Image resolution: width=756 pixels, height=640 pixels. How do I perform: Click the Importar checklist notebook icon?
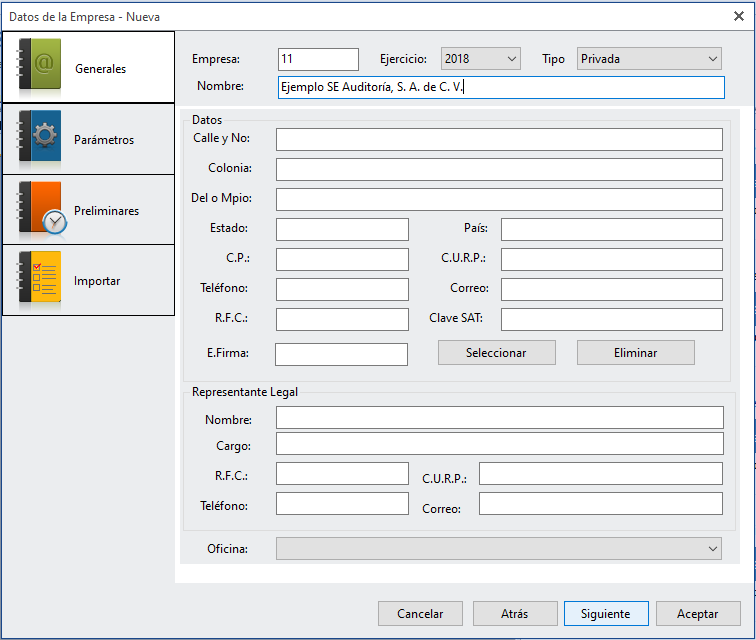(41, 280)
